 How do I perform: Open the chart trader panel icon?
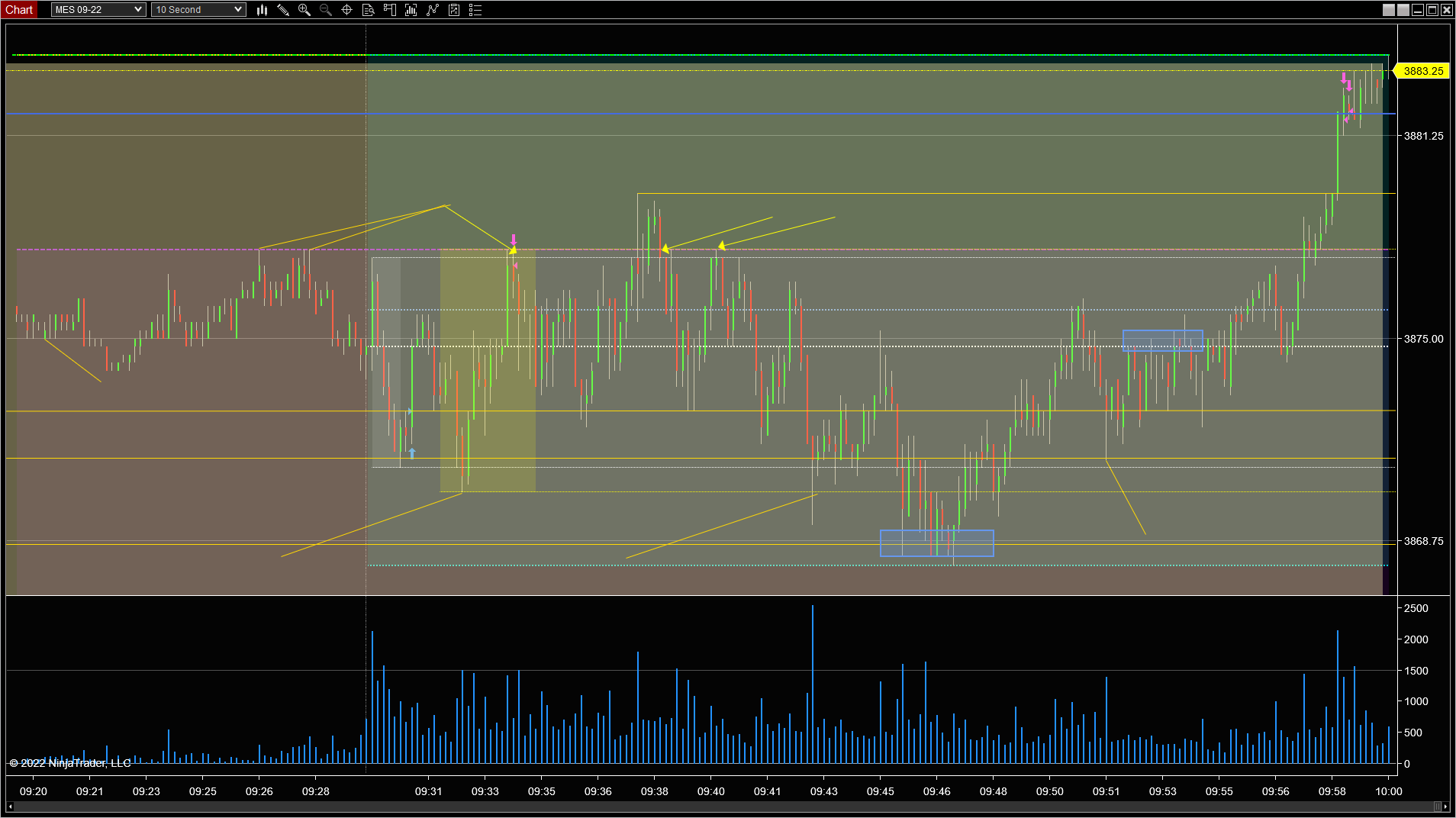click(x=390, y=10)
